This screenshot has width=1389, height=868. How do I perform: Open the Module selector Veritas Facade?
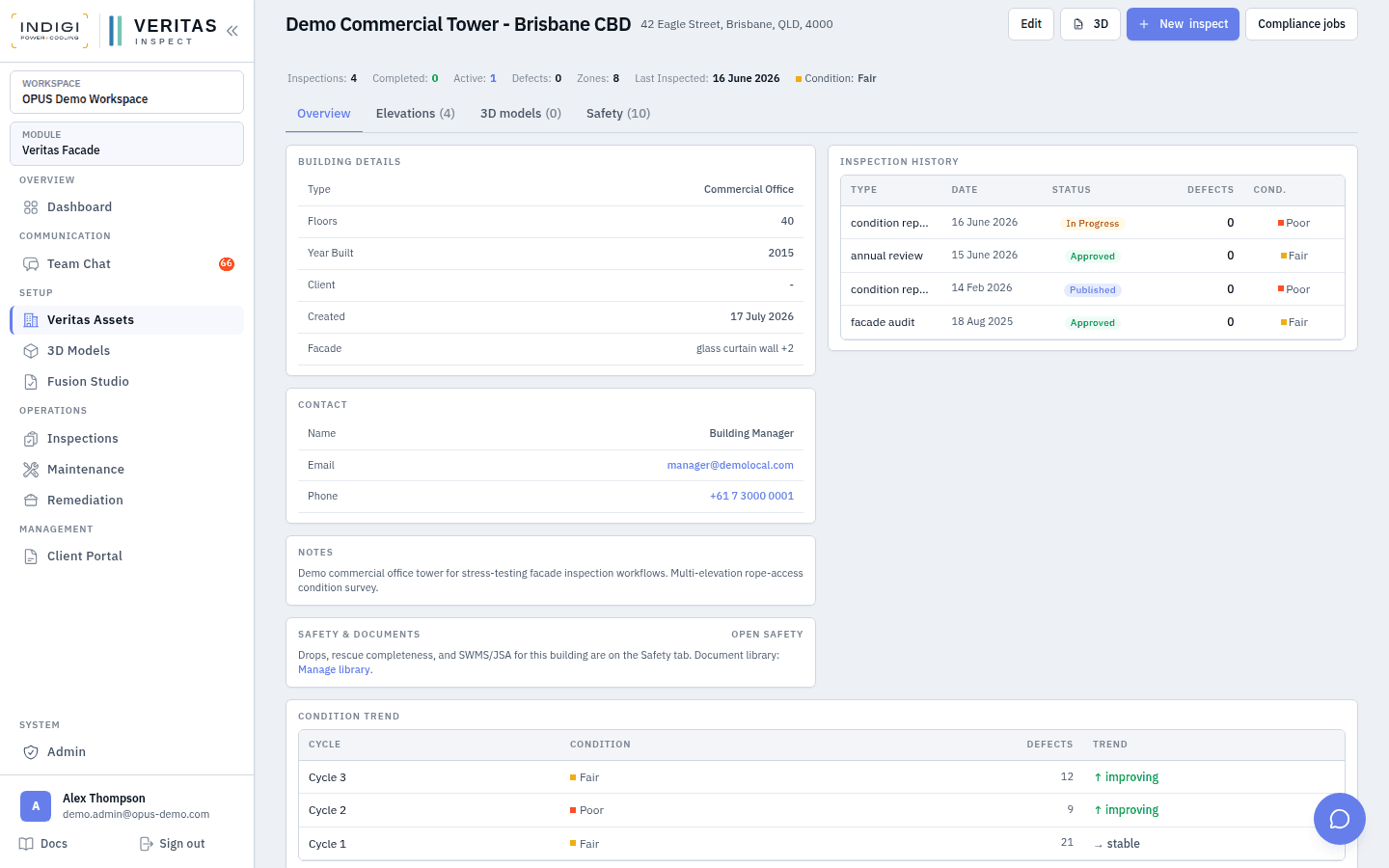coord(126,144)
